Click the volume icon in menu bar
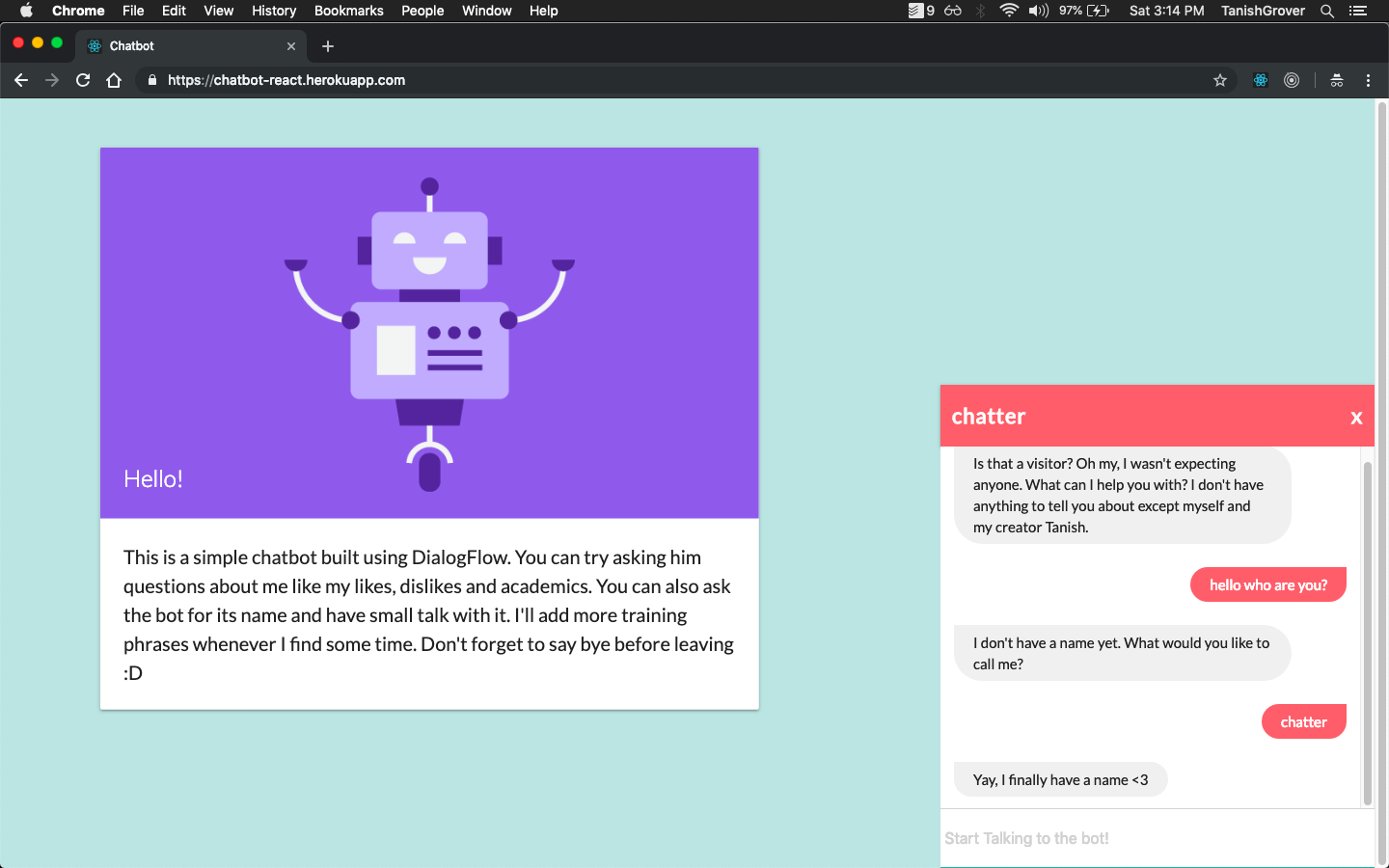The image size is (1389, 868). pyautogui.click(x=1039, y=11)
